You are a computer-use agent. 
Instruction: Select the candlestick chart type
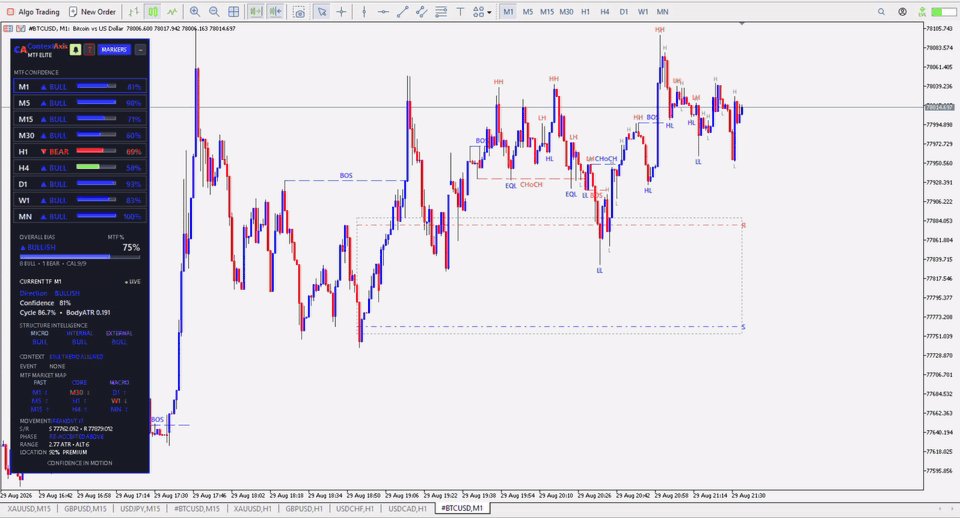tap(153, 12)
